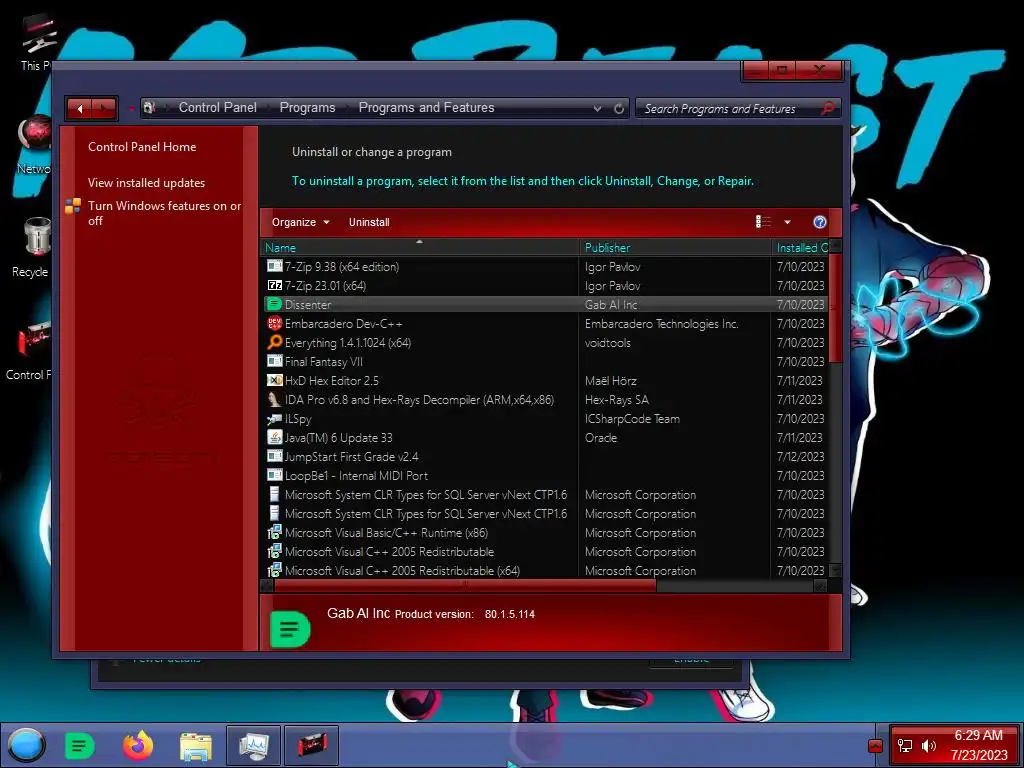The height and width of the screenshot is (768, 1024).
Task: Click the Control Panel address bar icon
Action: [150, 108]
